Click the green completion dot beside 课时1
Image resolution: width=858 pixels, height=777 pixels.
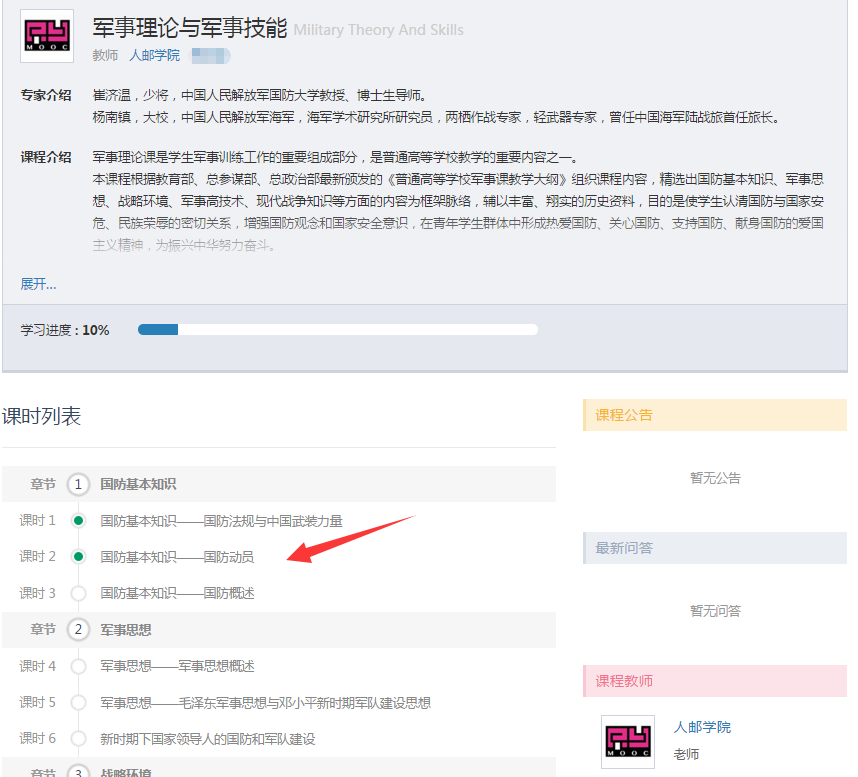[78, 518]
